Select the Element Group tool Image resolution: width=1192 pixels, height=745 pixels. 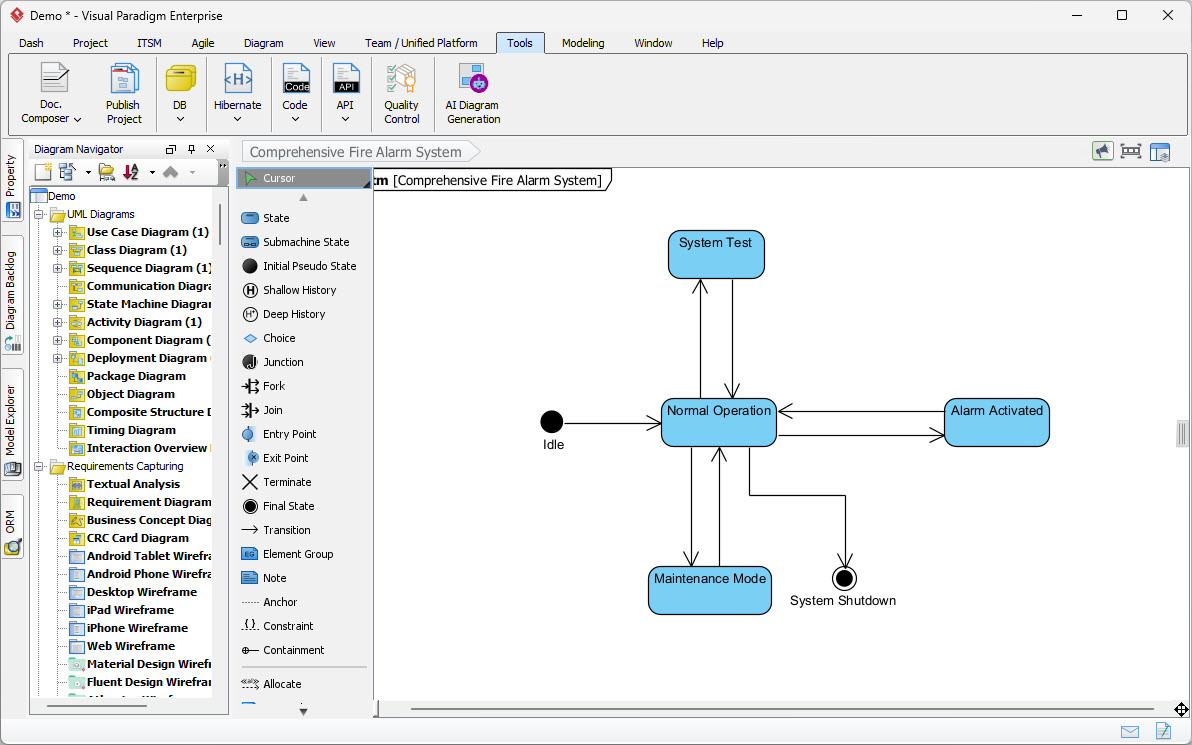(x=287, y=554)
